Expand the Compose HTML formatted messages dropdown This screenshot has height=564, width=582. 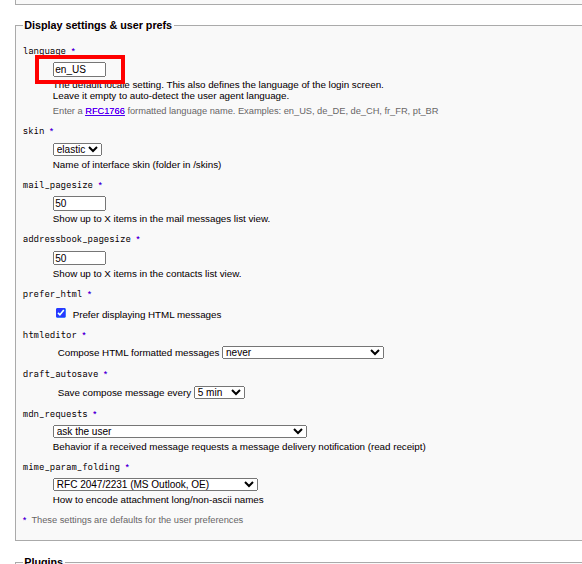point(303,352)
